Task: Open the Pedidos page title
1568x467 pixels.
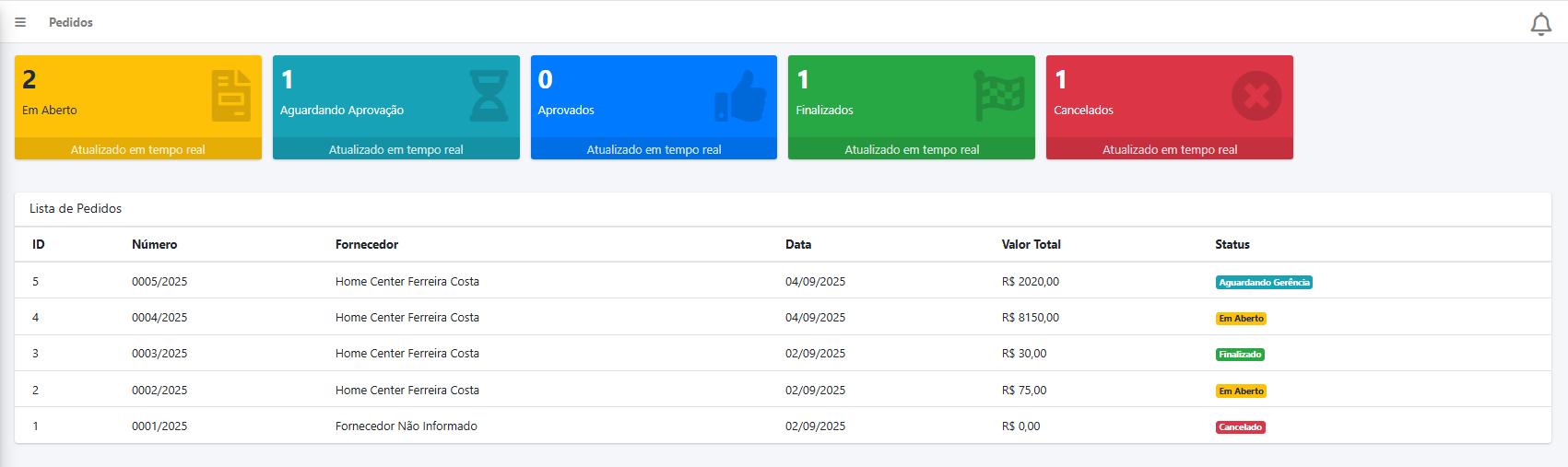Action: pos(71,22)
